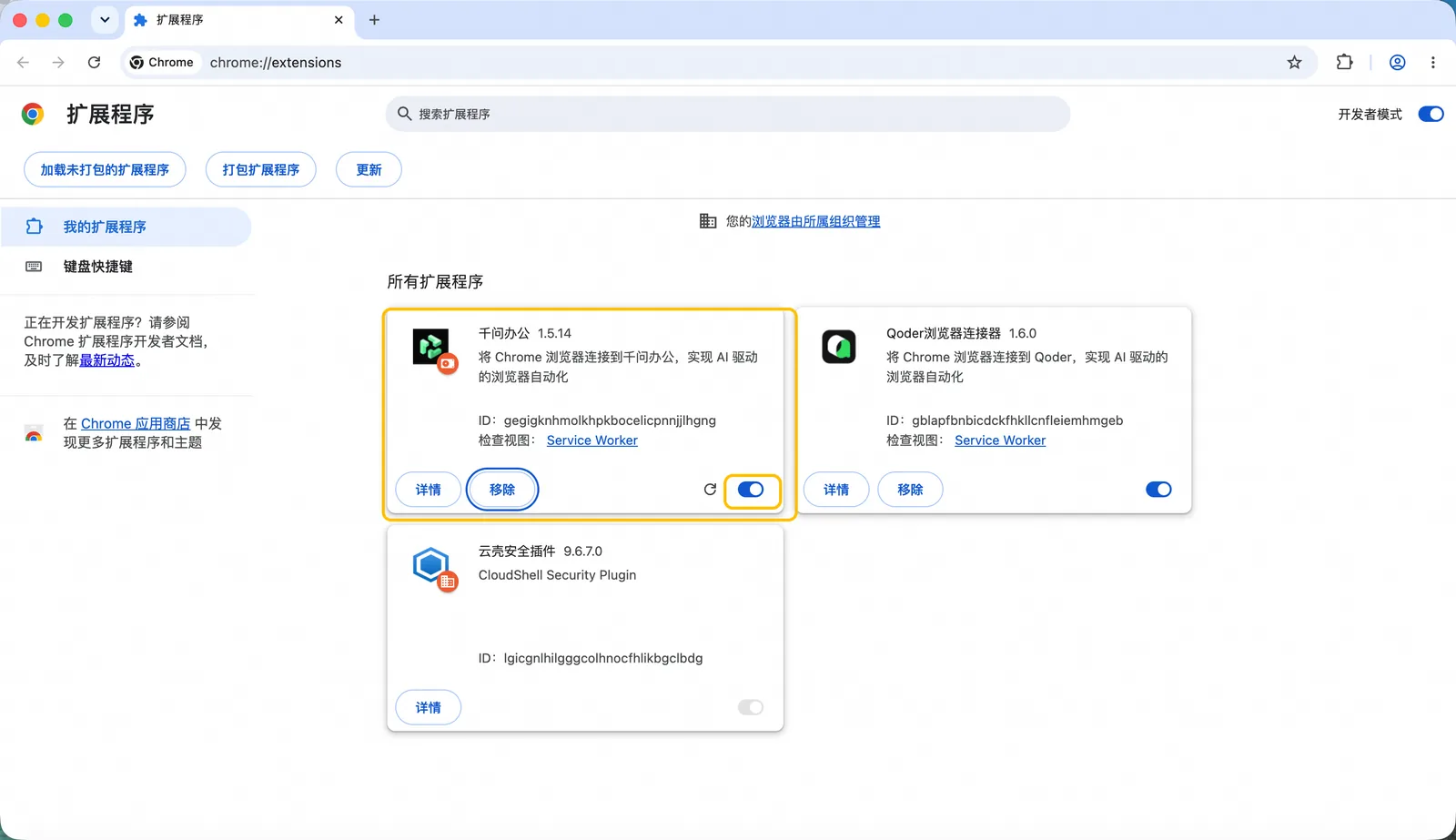Open 详情 for 云壳安全插件
The width and height of the screenshot is (1456, 840).
(x=429, y=708)
